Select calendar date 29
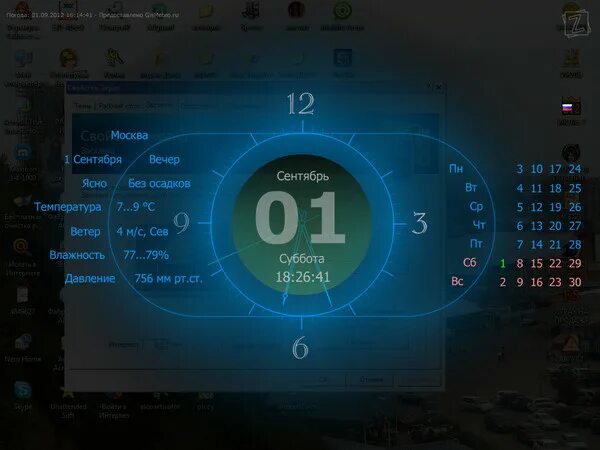600x450 pixels. tap(575, 263)
